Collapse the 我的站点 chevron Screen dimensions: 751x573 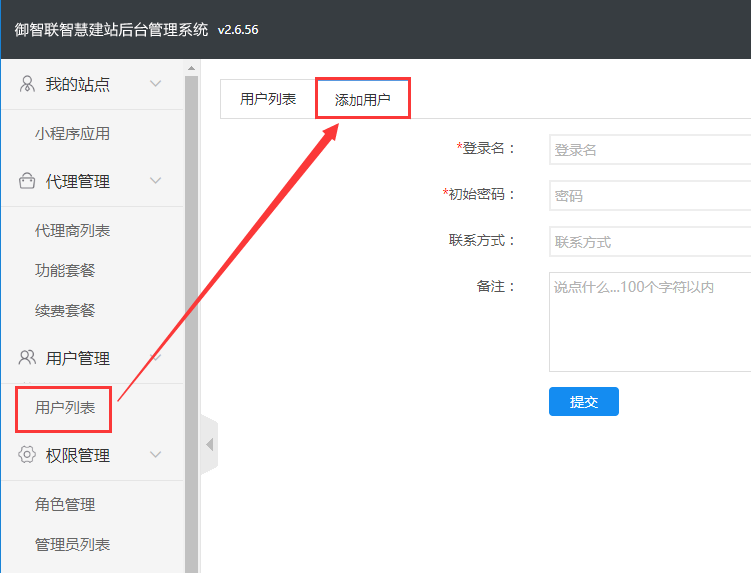click(155, 84)
